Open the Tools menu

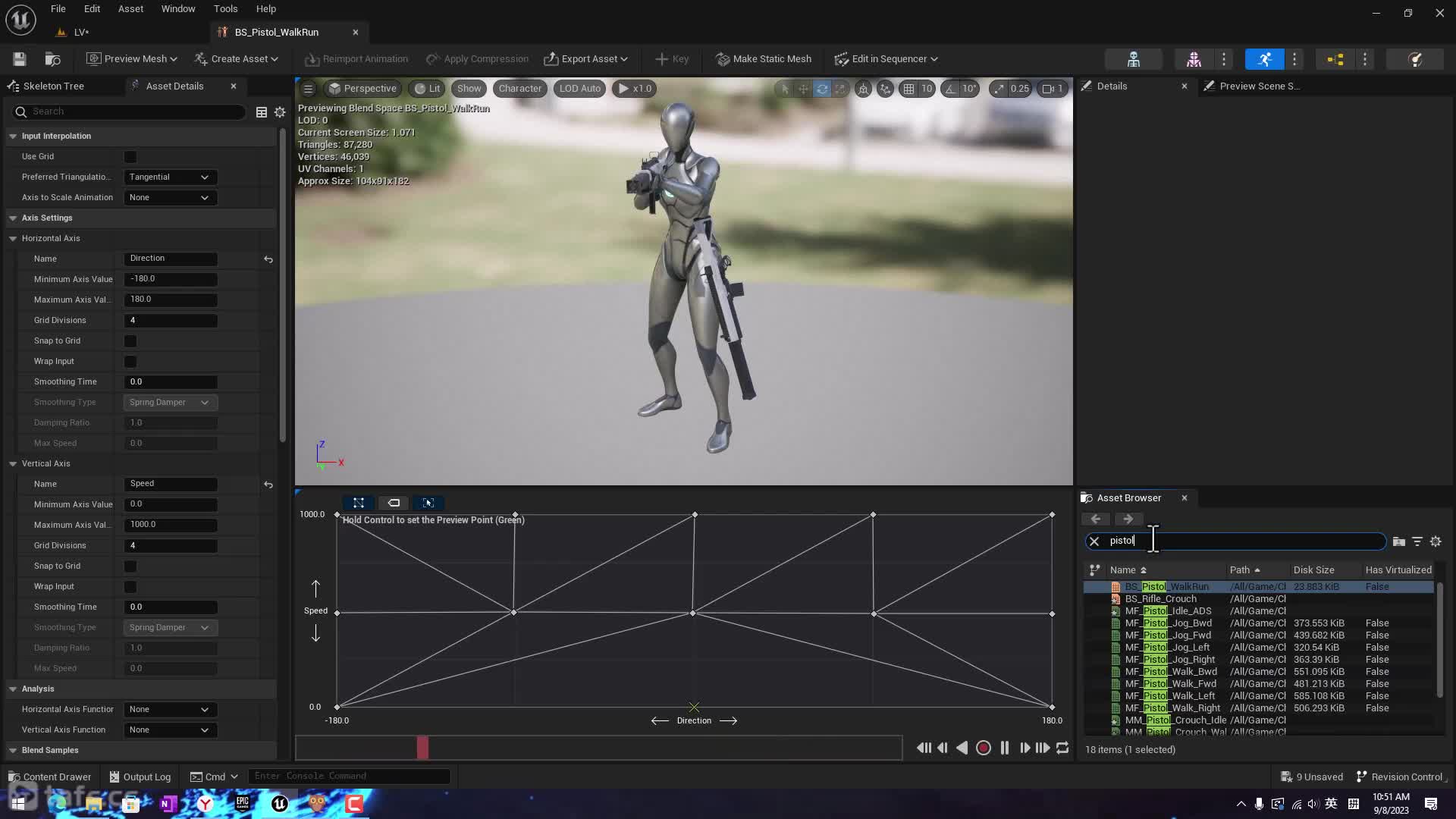point(225,9)
